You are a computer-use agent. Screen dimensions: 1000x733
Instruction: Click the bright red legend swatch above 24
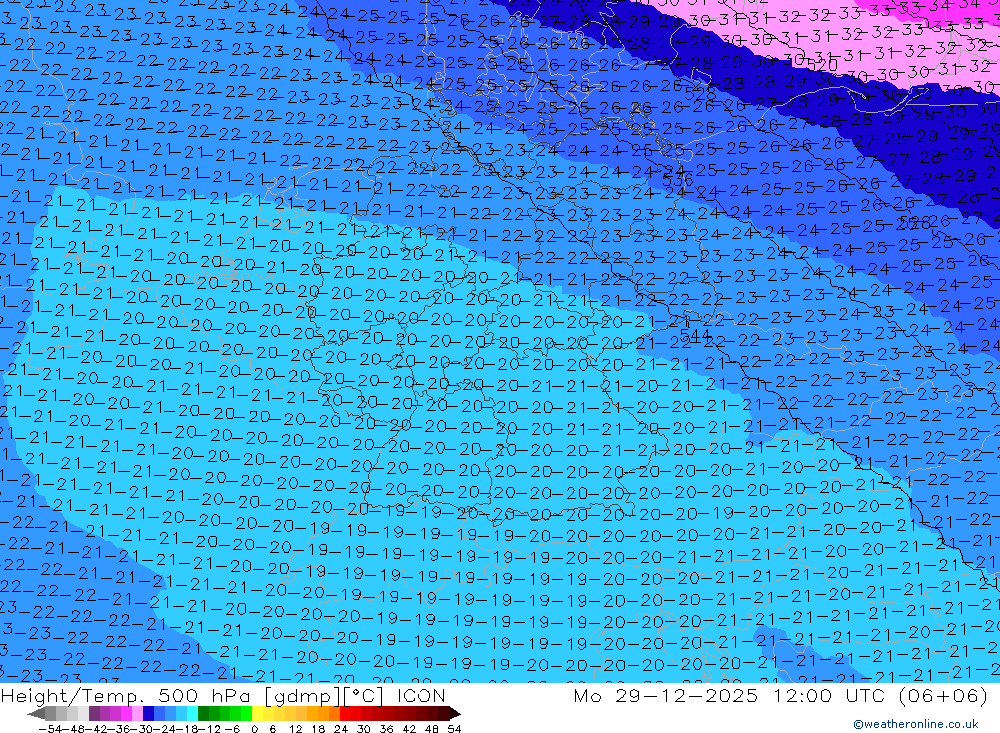point(345,713)
